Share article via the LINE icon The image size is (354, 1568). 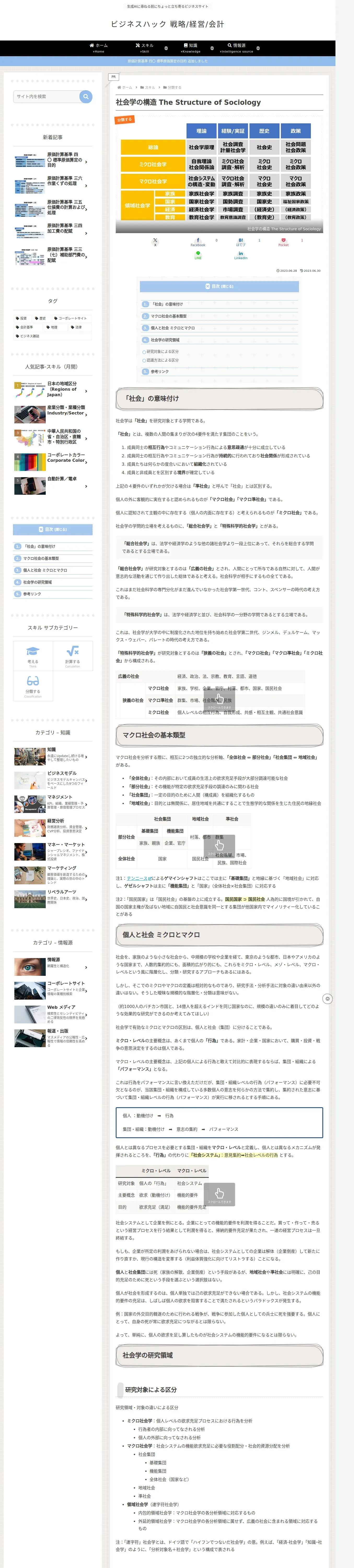(x=198, y=255)
